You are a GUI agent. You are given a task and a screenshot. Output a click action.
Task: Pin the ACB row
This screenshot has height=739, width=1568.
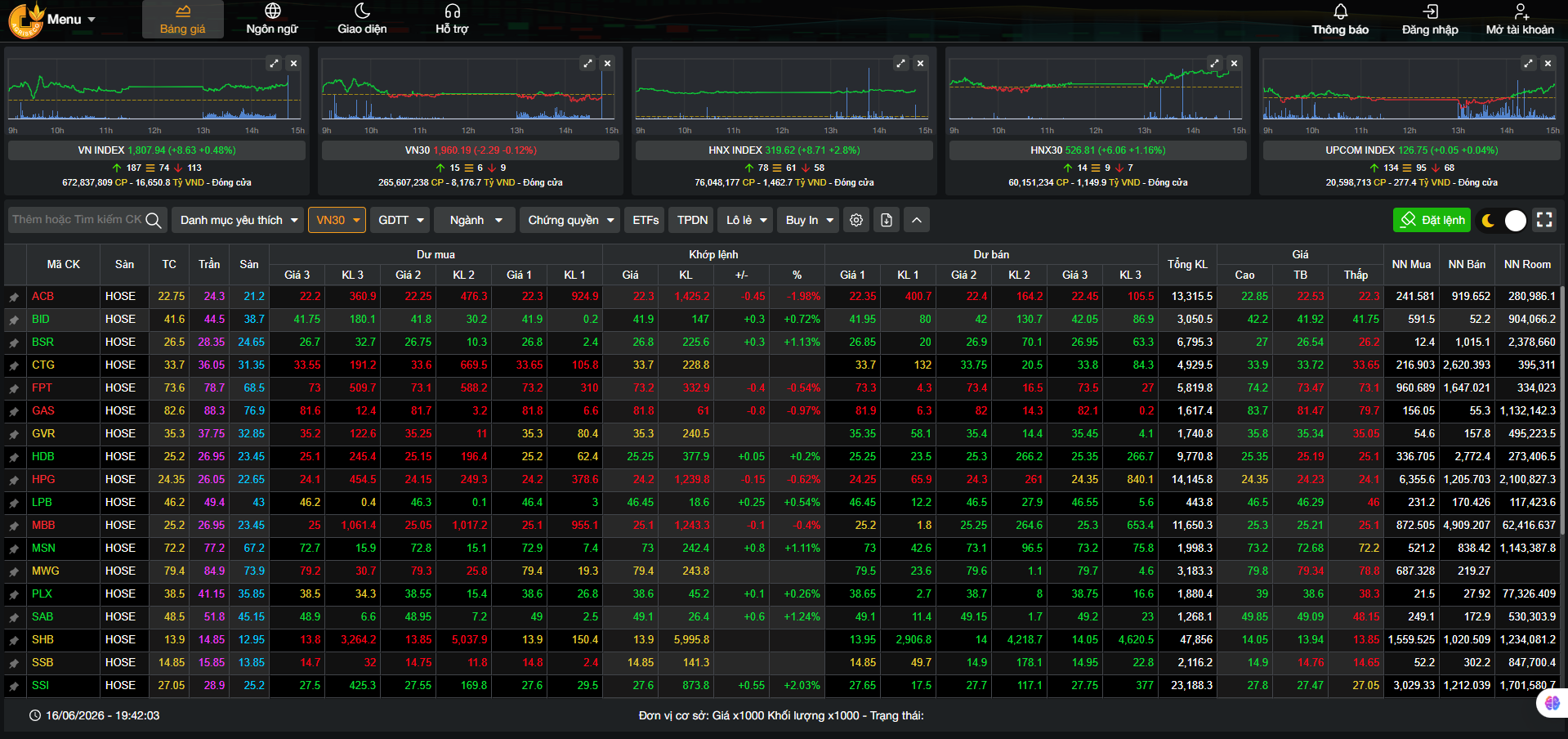[14, 297]
